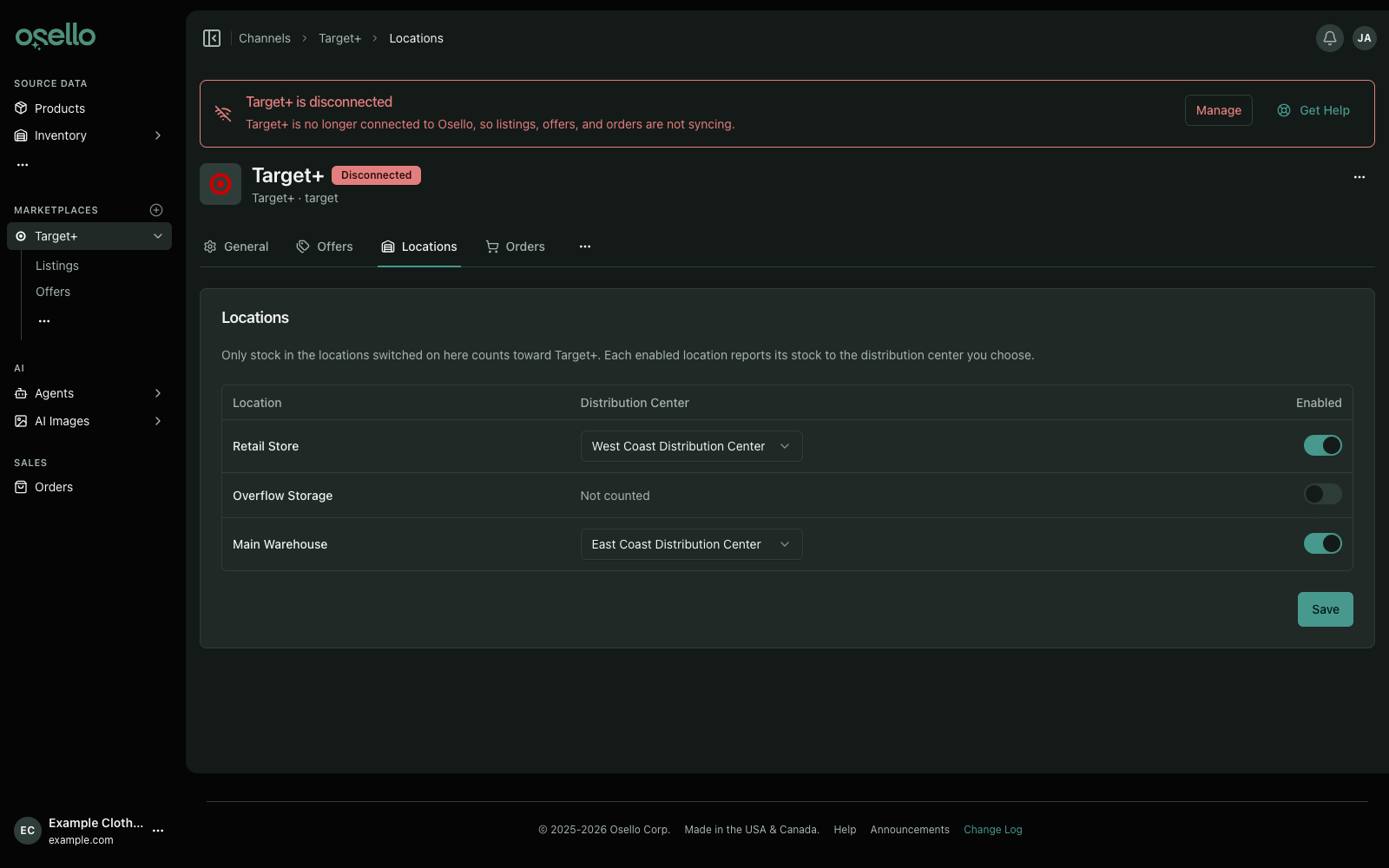Click the Disconnected status badge
1389x868 pixels.
[377, 175]
